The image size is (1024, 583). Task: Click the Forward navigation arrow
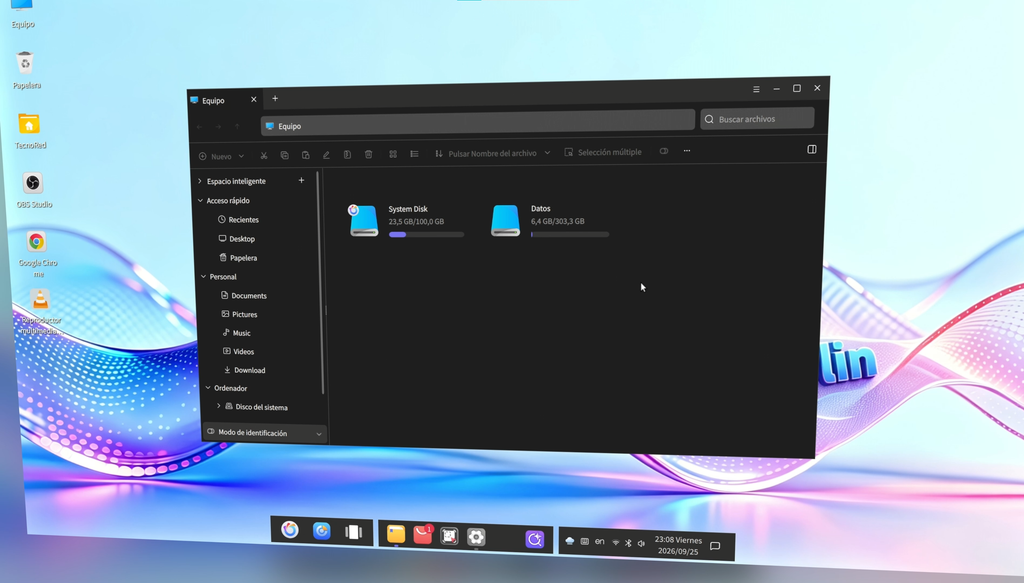[219, 127]
